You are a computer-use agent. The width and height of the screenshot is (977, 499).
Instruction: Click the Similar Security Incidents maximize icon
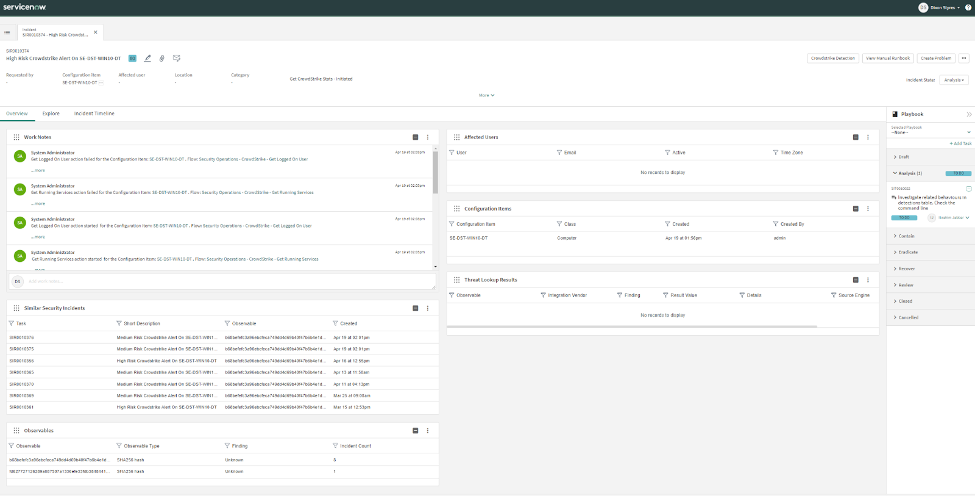point(416,308)
